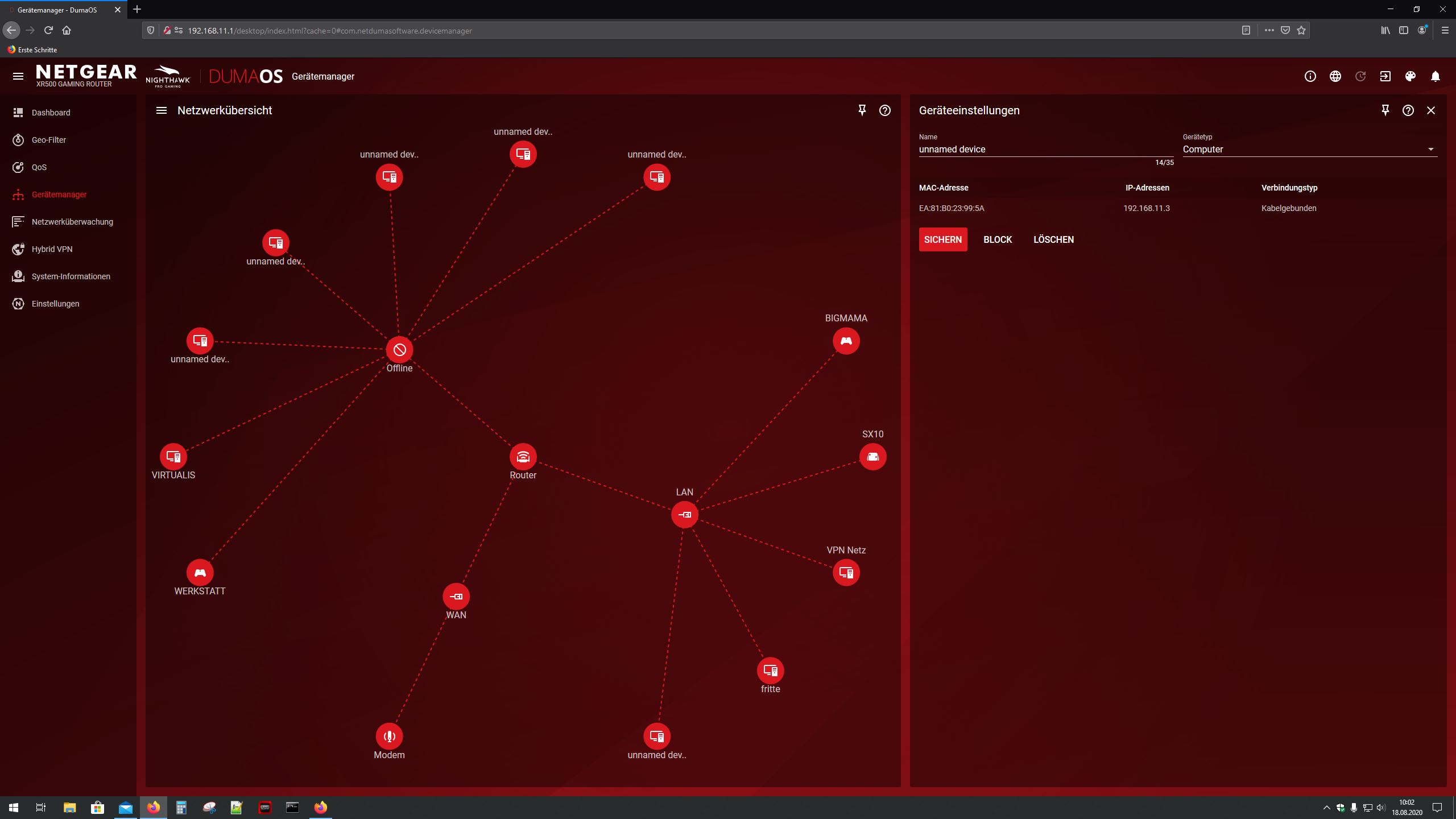Open the notifications bell icon
This screenshot has height=819, width=1456.
[x=1435, y=76]
